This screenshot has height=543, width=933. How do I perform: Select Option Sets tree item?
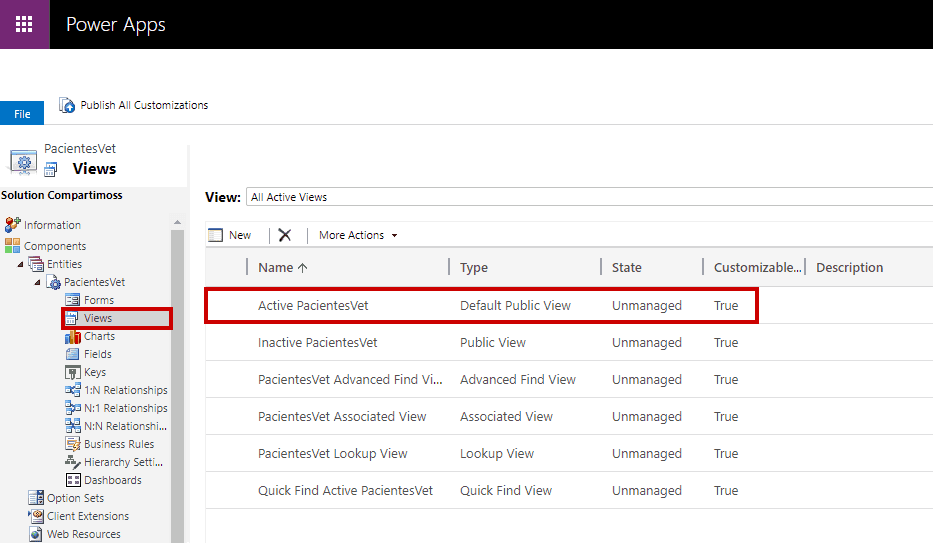coord(76,498)
